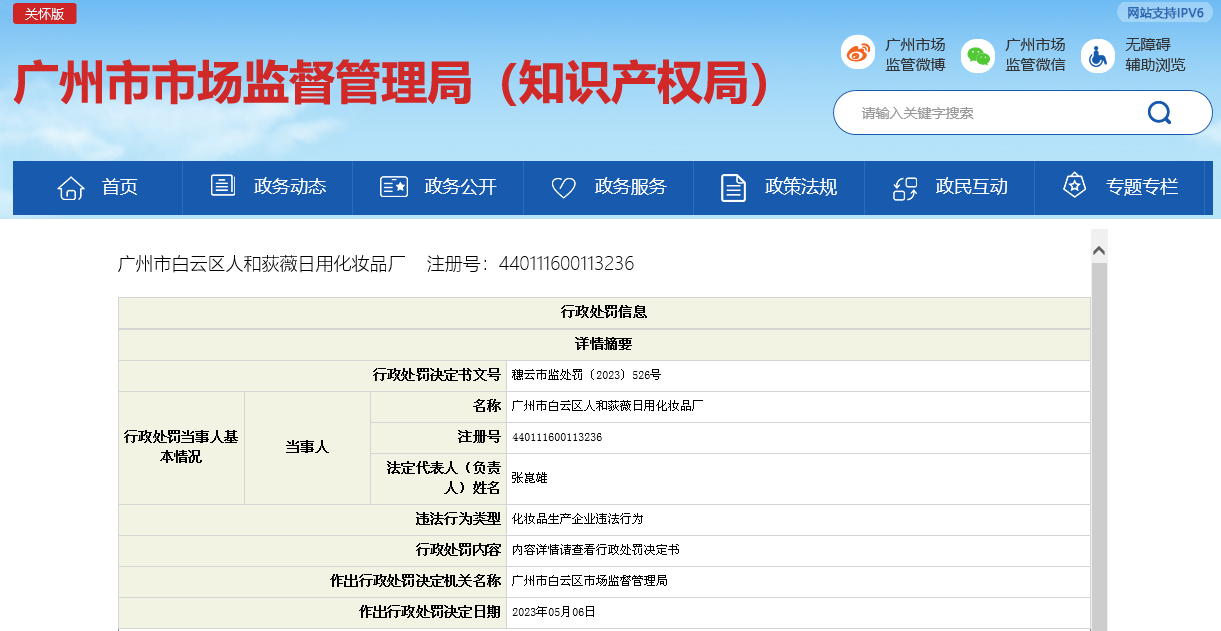Click the Weibo icon in header
The height and width of the screenshot is (631, 1221).
[858, 54]
